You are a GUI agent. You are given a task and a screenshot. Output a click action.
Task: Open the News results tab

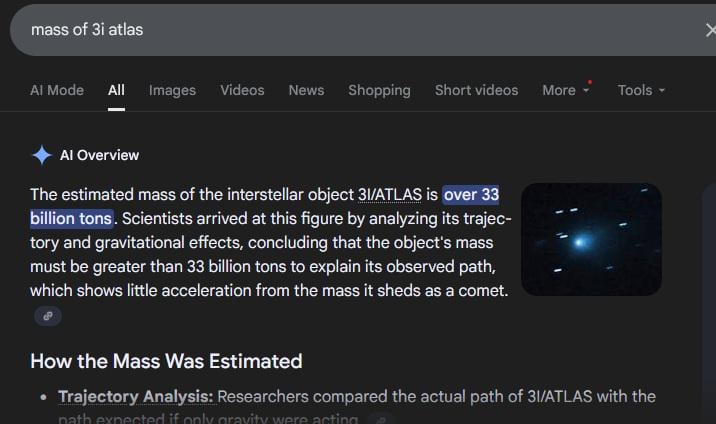tap(306, 90)
